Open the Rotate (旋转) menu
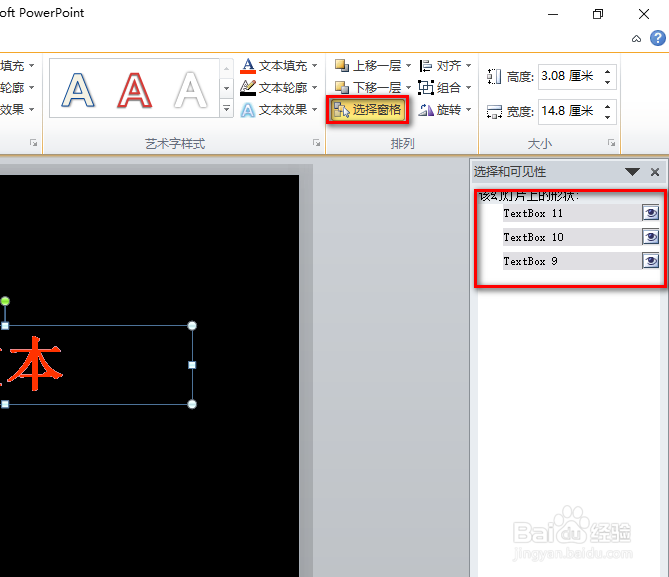Viewport: 669px width, 577px height. (x=445, y=110)
